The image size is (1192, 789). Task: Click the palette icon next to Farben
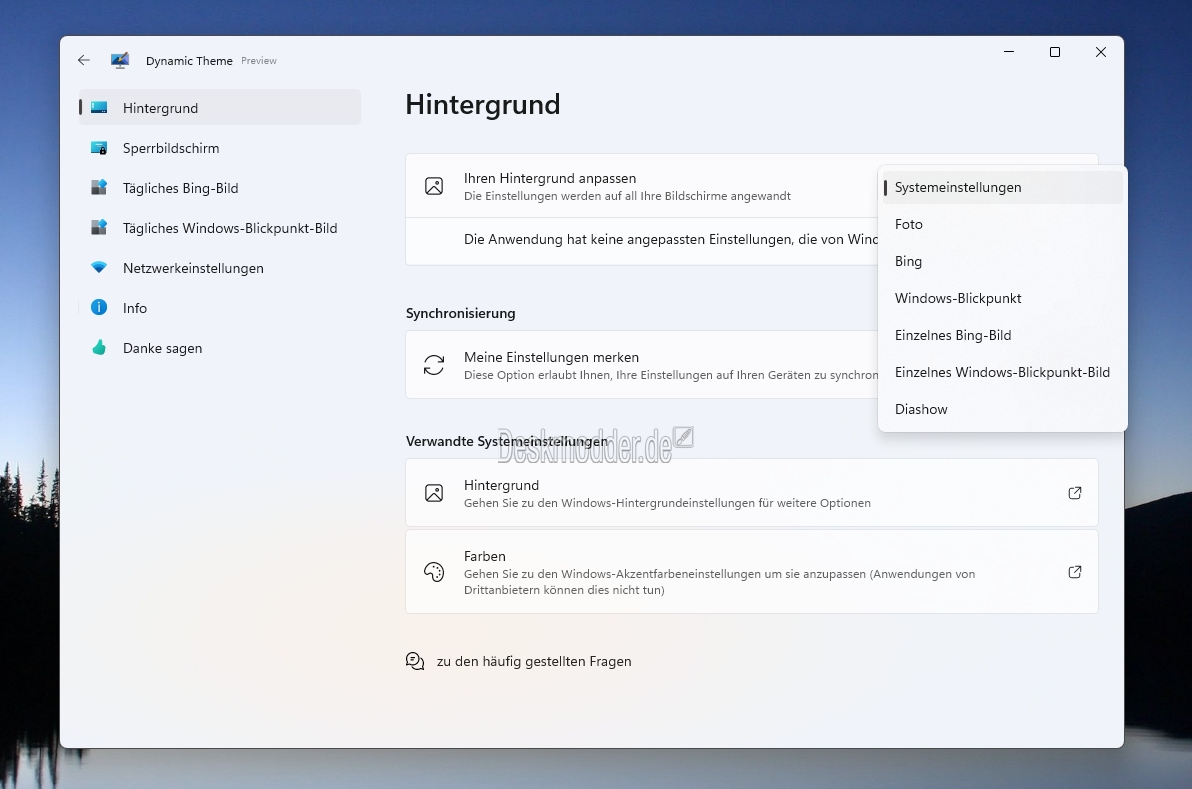click(x=434, y=572)
